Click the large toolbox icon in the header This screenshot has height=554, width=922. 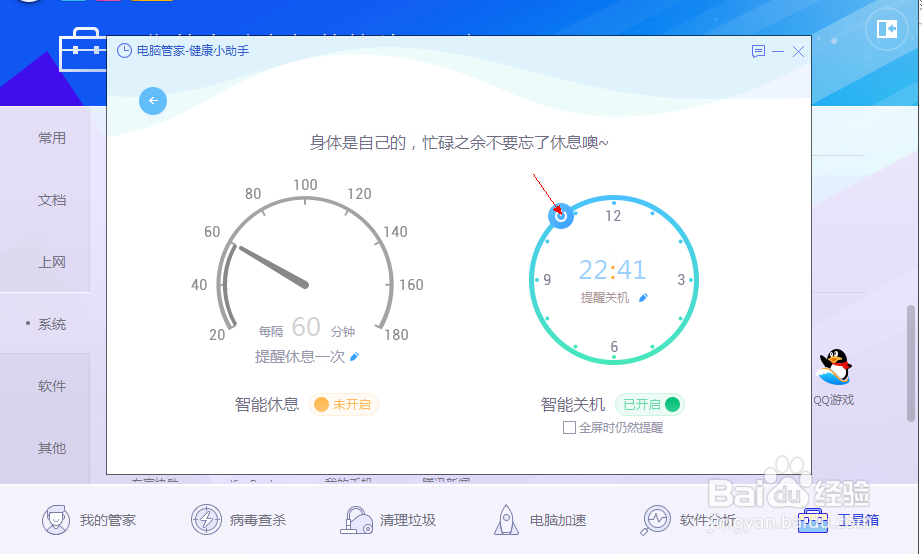coord(83,49)
